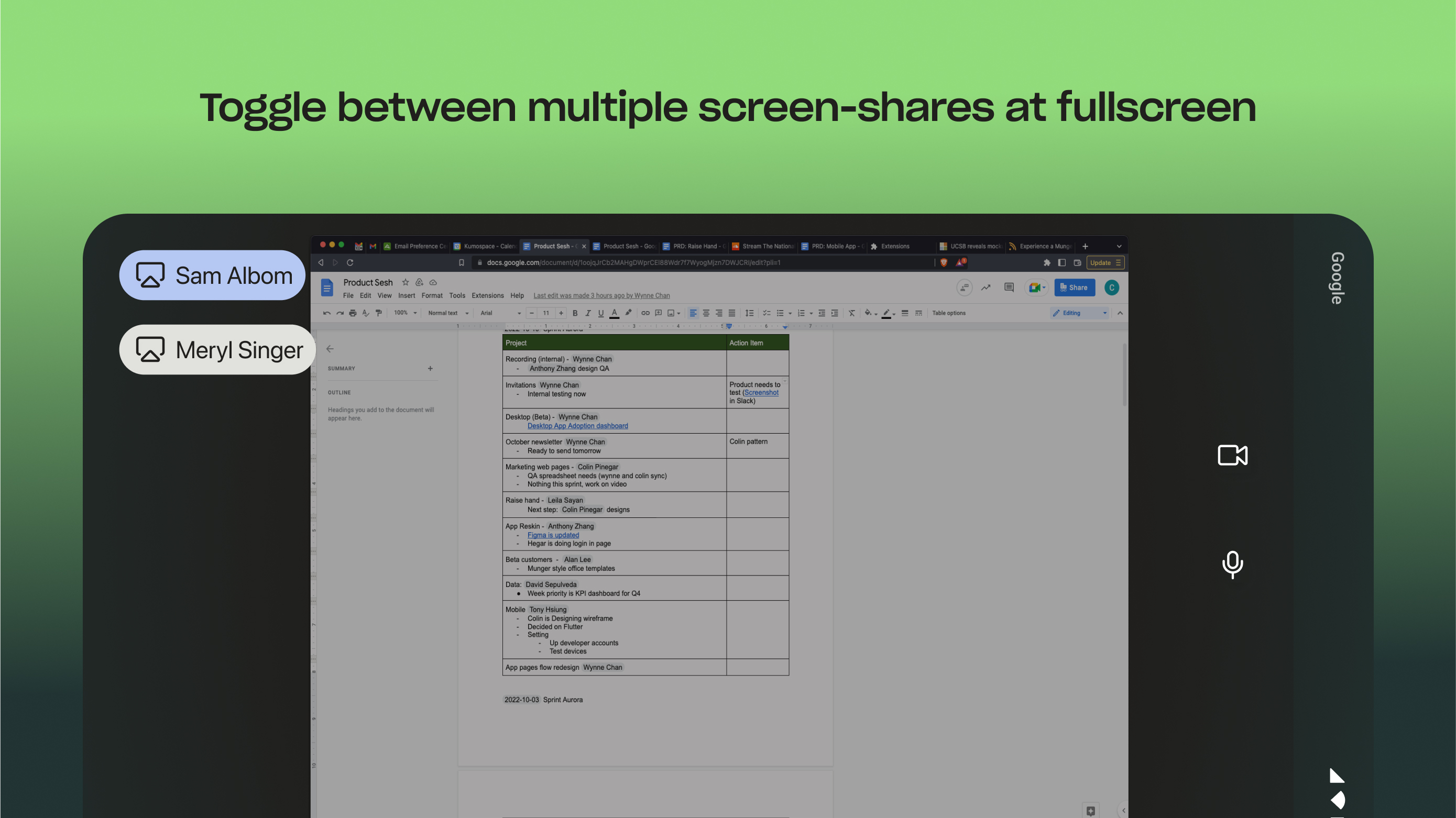The width and height of the screenshot is (1456, 818).
Task: Open line and paragraph spacing
Action: pos(749,313)
